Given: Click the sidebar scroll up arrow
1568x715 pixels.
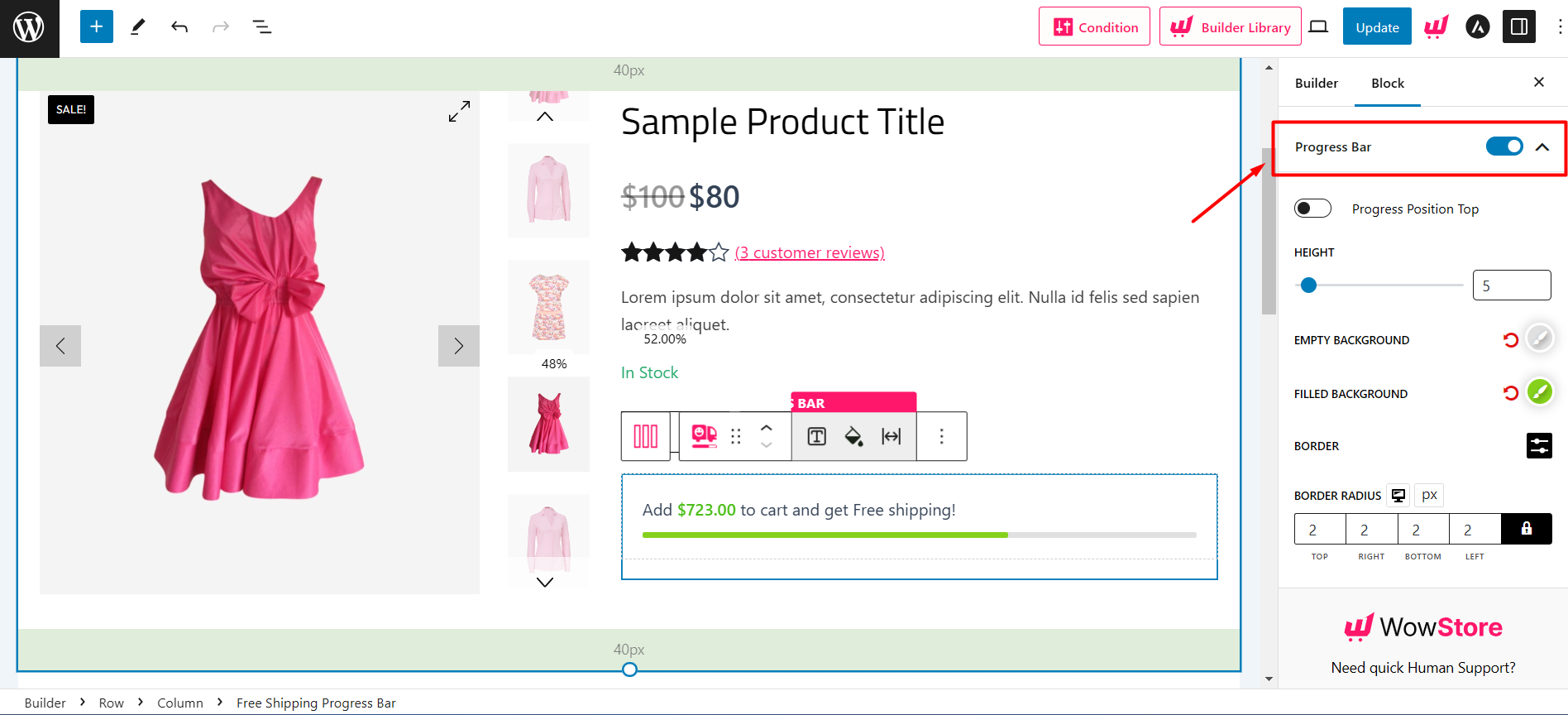Looking at the screenshot, I should click(1269, 67).
